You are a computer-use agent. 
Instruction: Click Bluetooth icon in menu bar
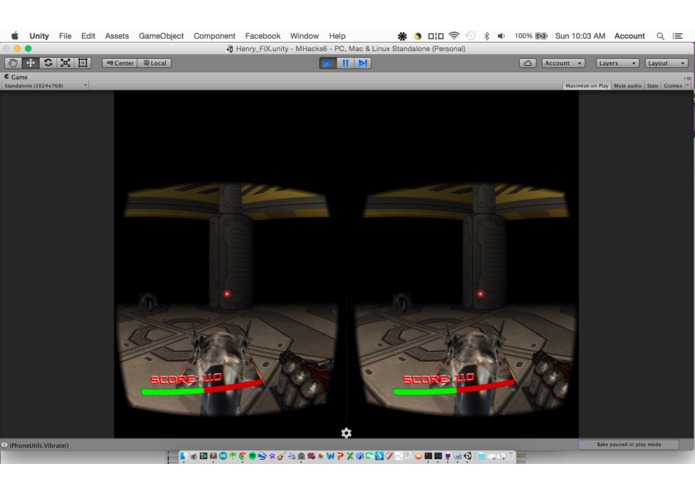[x=486, y=36]
